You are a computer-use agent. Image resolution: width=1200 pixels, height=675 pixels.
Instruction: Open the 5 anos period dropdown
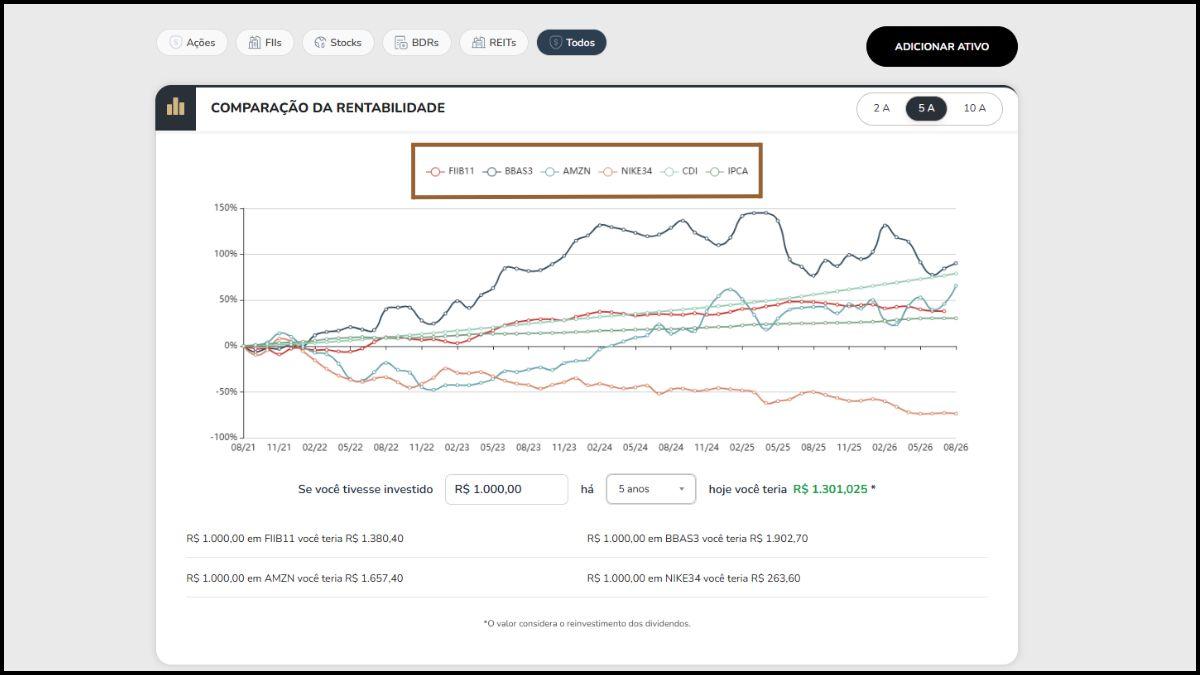[x=651, y=489]
